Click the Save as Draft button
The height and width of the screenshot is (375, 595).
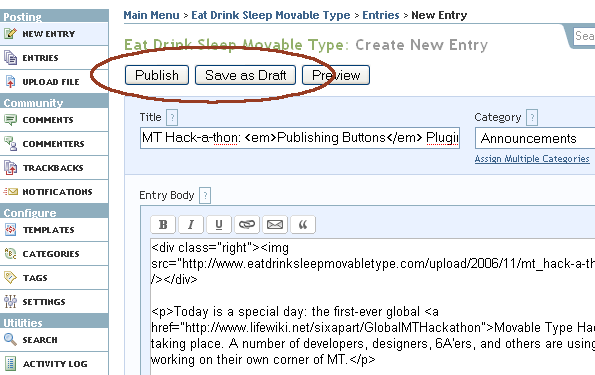point(246,75)
